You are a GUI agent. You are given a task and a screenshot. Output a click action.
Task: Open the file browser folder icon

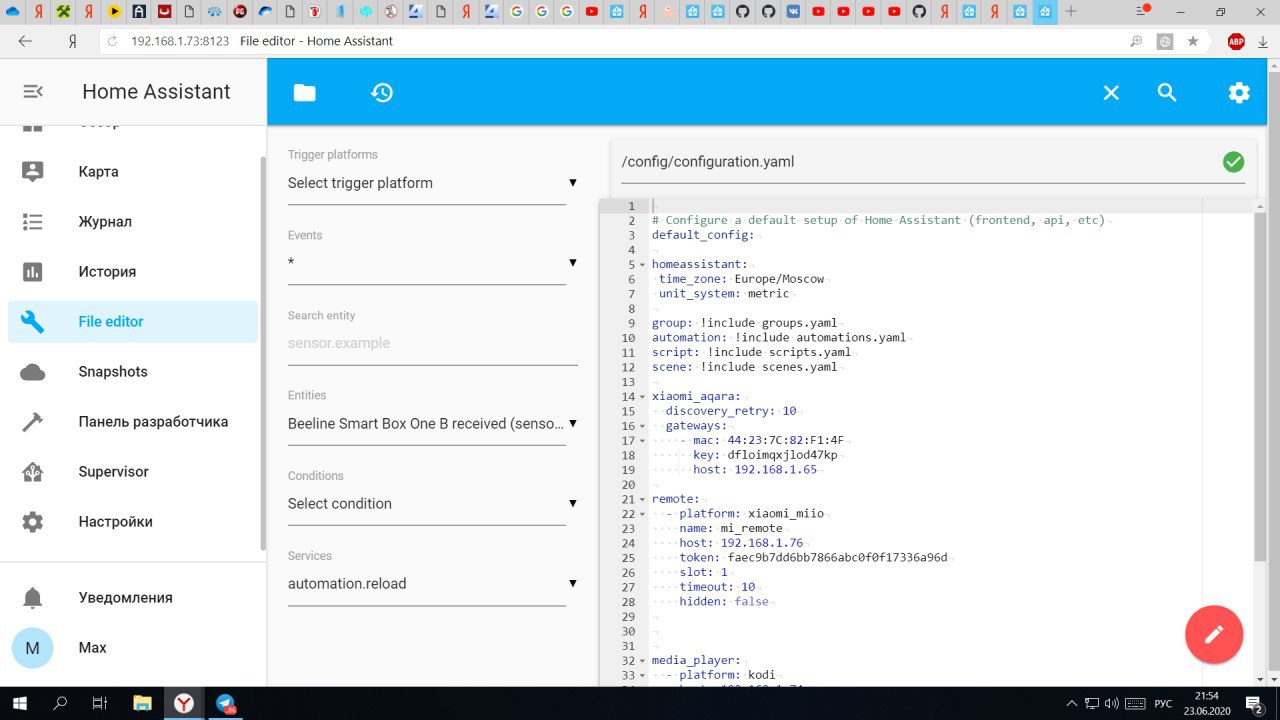[x=305, y=92]
